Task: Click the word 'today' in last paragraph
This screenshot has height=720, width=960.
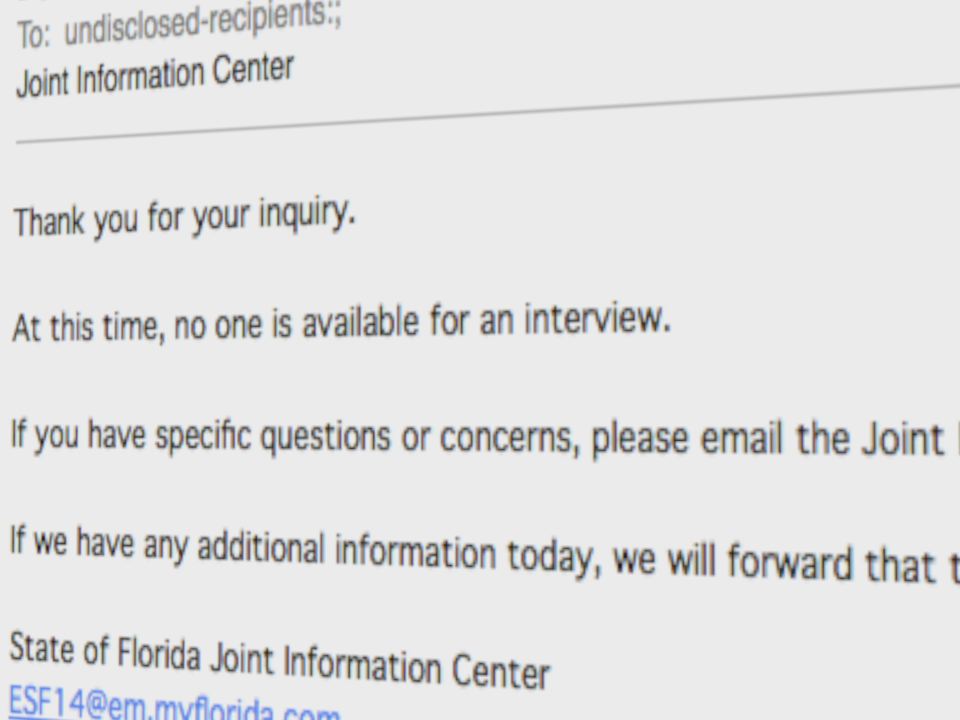Action: click(551, 557)
